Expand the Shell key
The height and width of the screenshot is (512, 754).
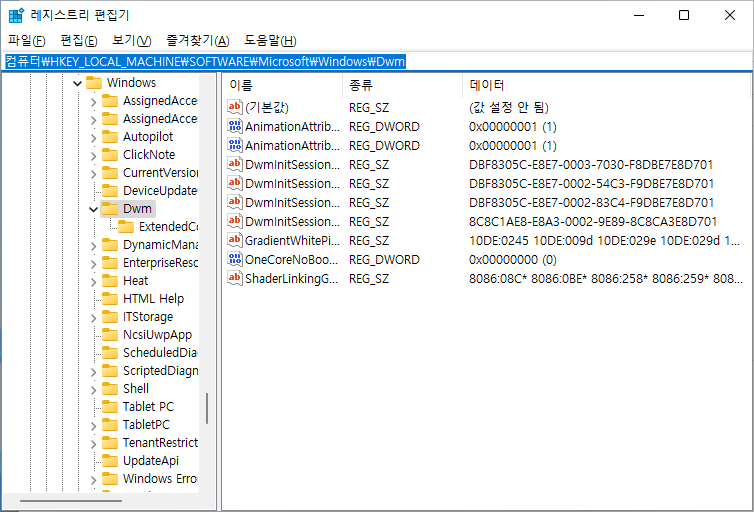point(93,389)
